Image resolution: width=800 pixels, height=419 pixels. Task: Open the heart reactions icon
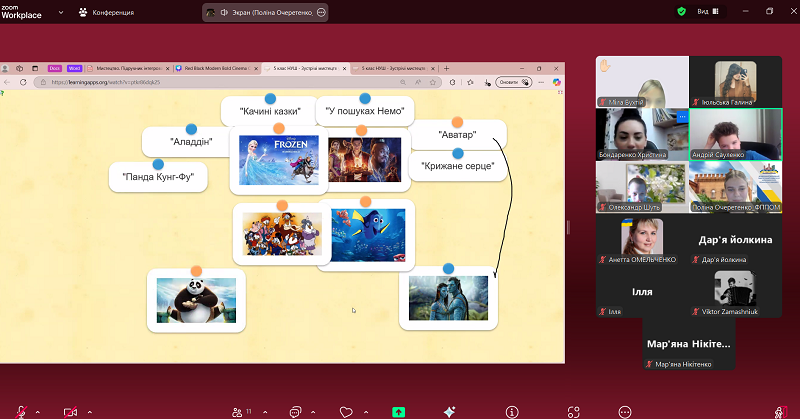pyautogui.click(x=346, y=412)
